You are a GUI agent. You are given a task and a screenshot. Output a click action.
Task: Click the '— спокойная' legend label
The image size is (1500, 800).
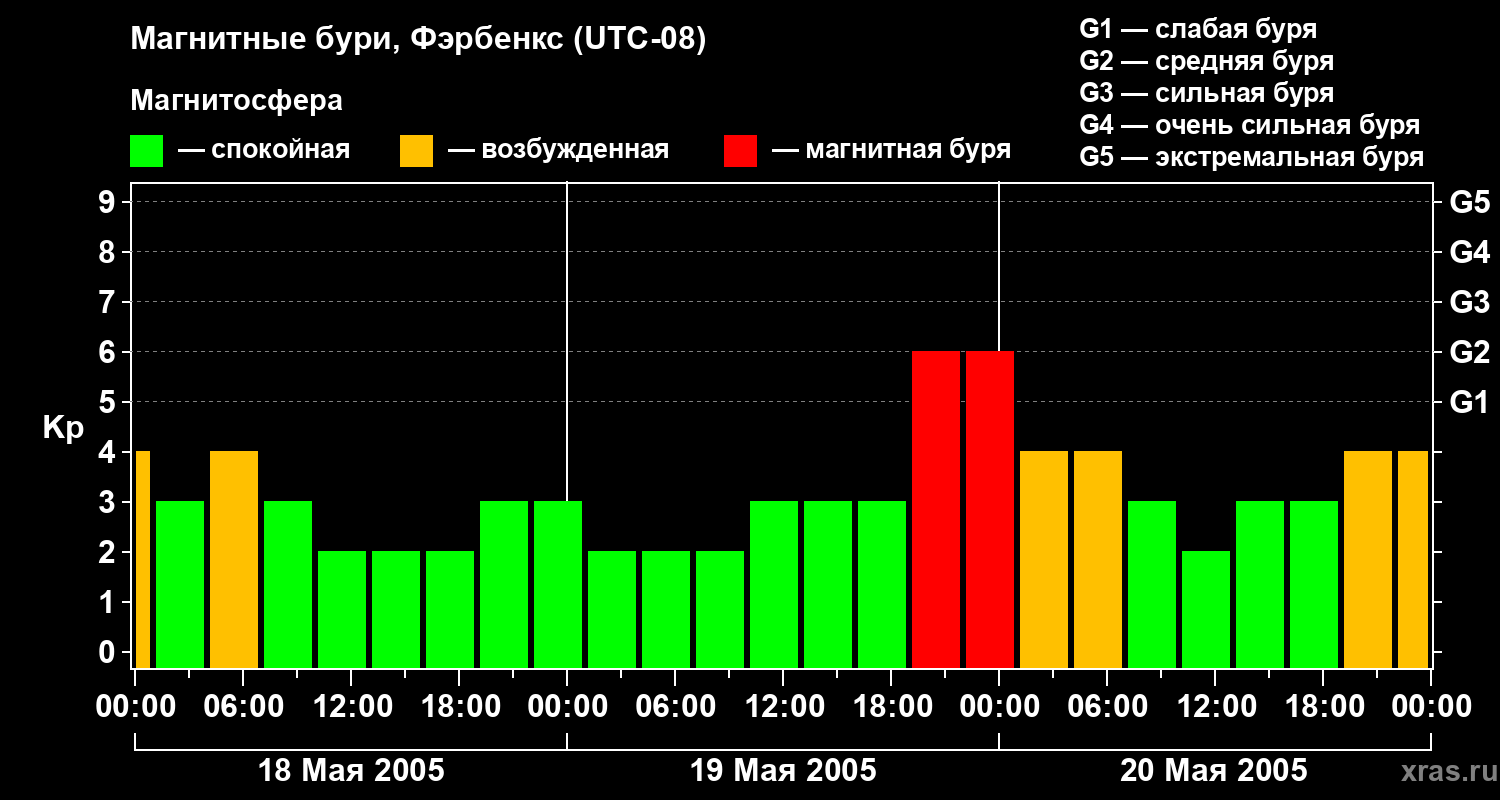tap(264, 151)
